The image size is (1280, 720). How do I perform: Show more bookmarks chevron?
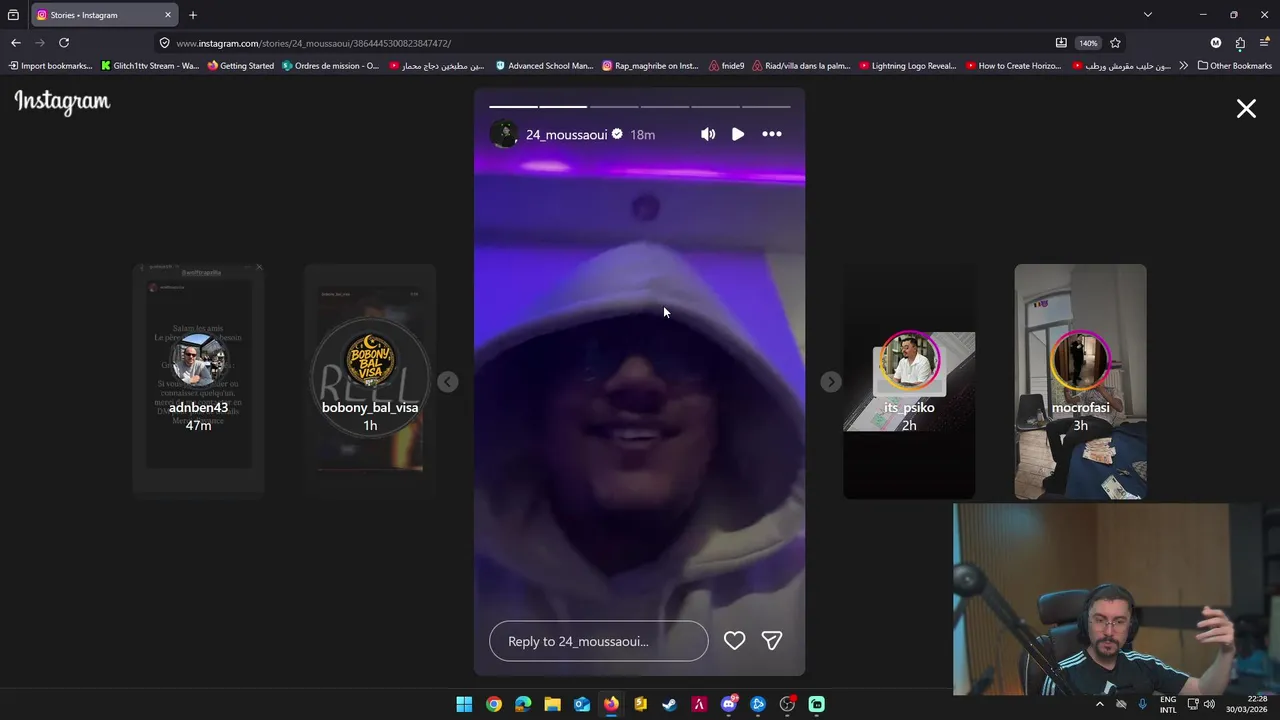coord(1184,66)
